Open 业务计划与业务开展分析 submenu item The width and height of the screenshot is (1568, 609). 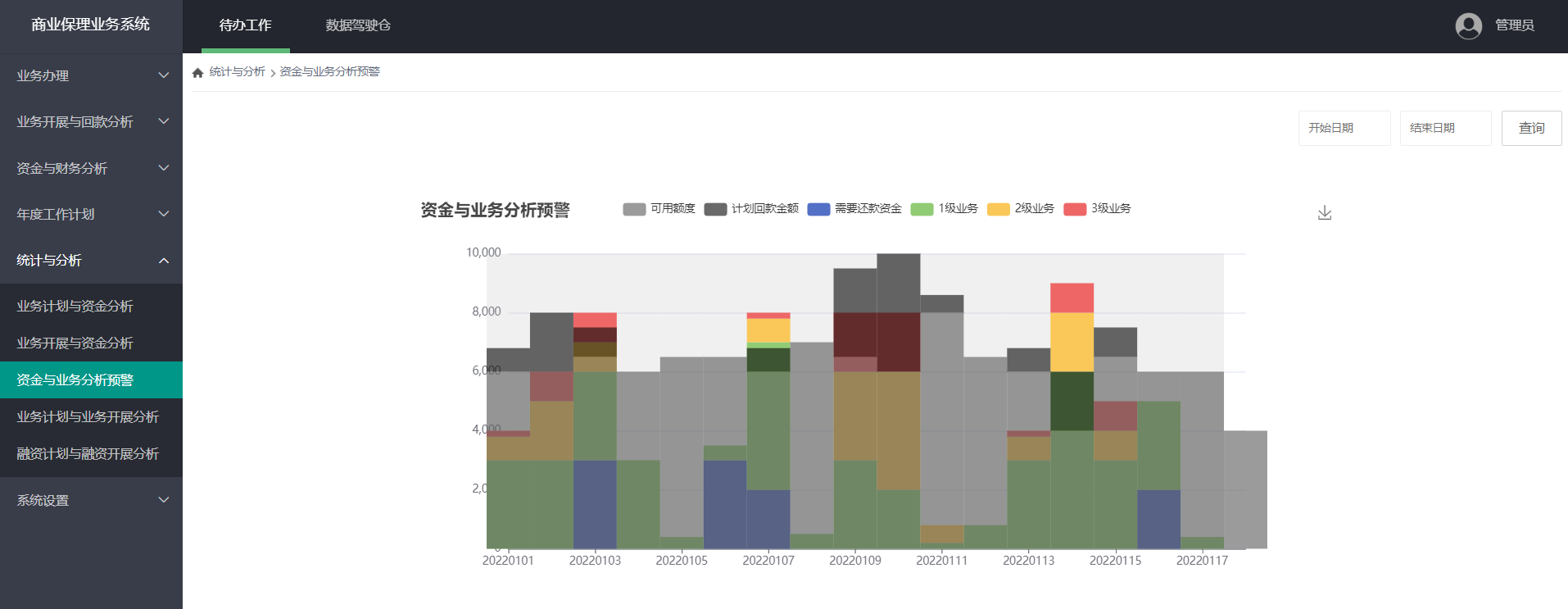point(91,416)
